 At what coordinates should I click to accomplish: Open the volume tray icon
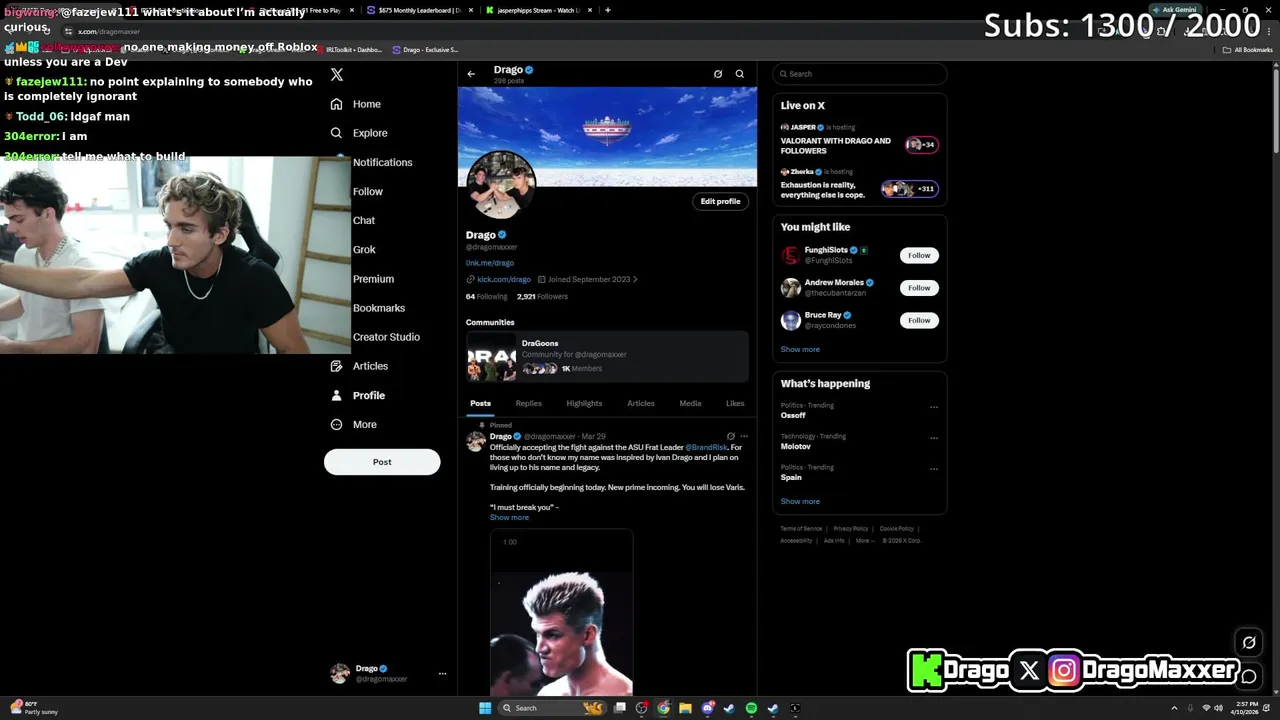pos(1219,708)
